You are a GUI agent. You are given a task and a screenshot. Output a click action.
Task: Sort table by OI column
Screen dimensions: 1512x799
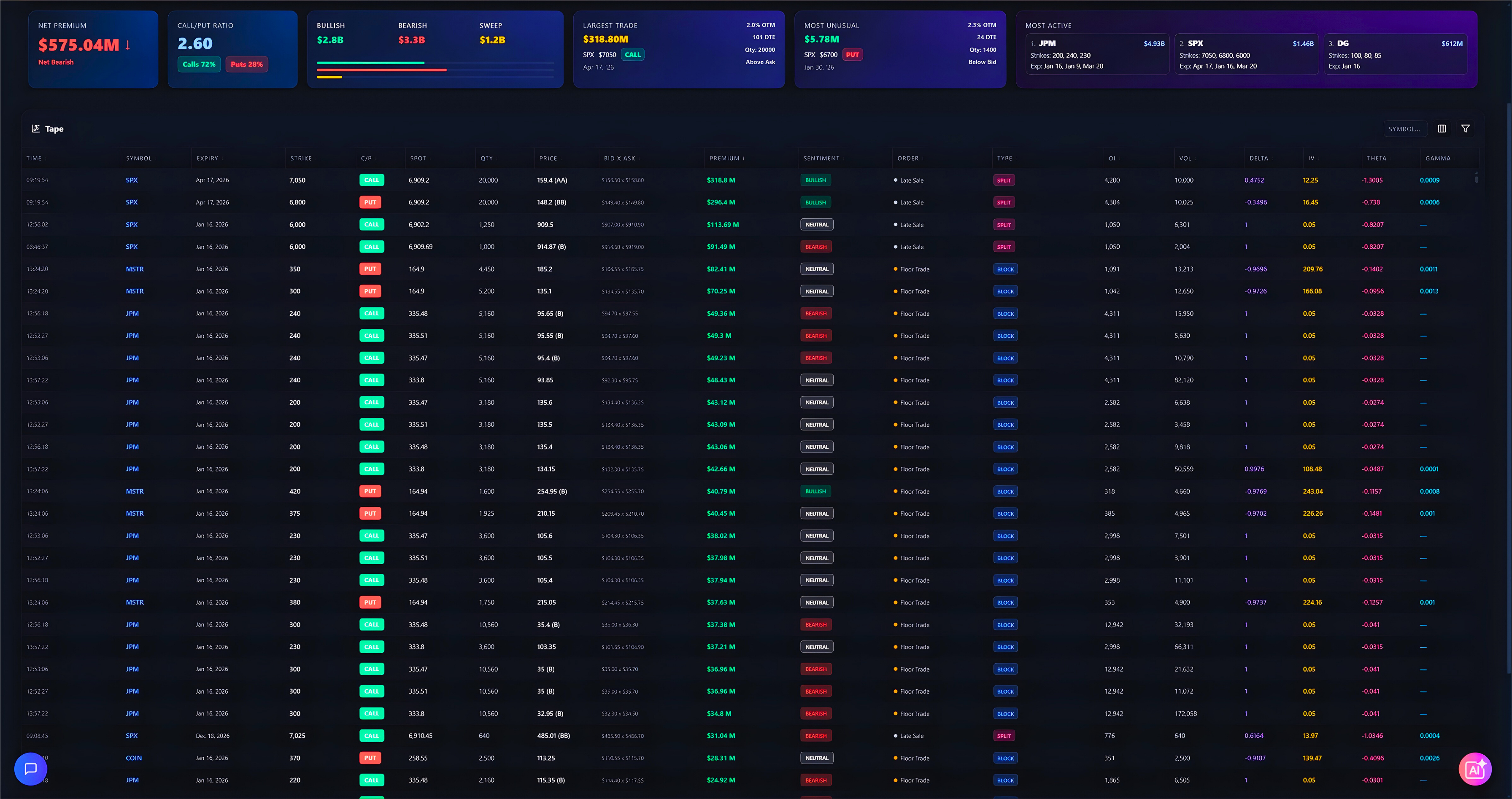1112,159
